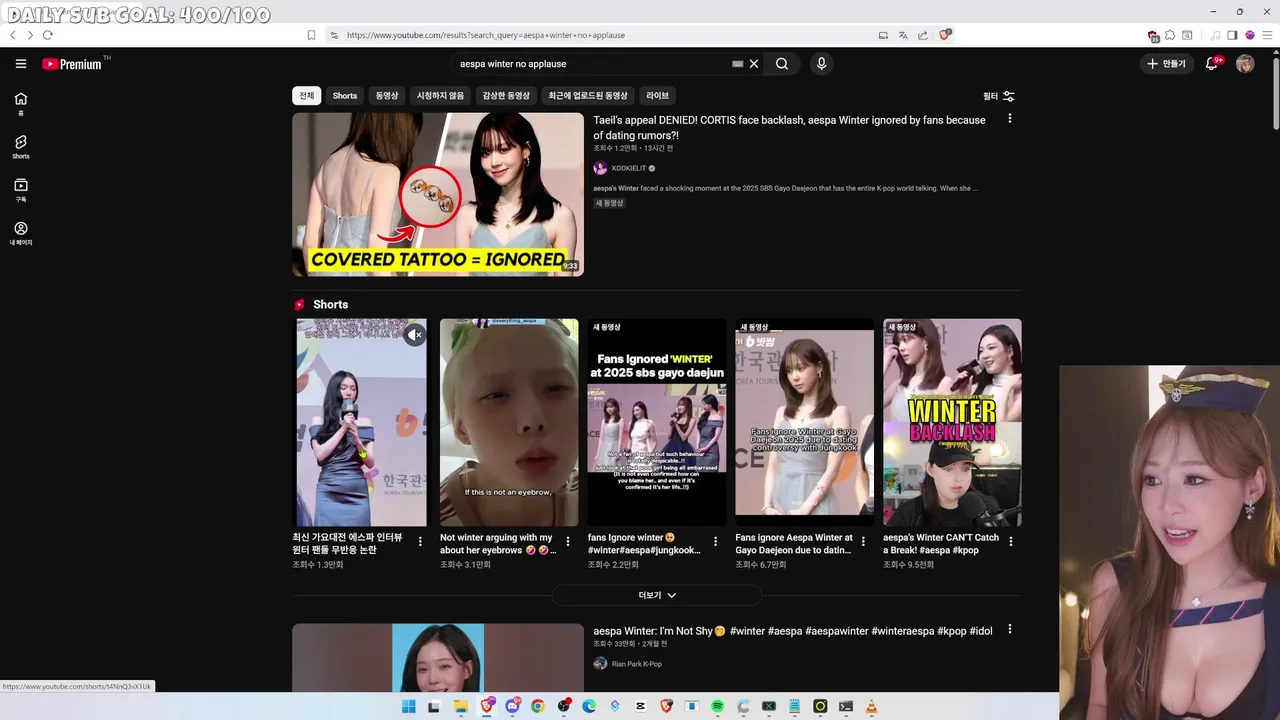Open the YouTube hamburger guide menu

21,64
